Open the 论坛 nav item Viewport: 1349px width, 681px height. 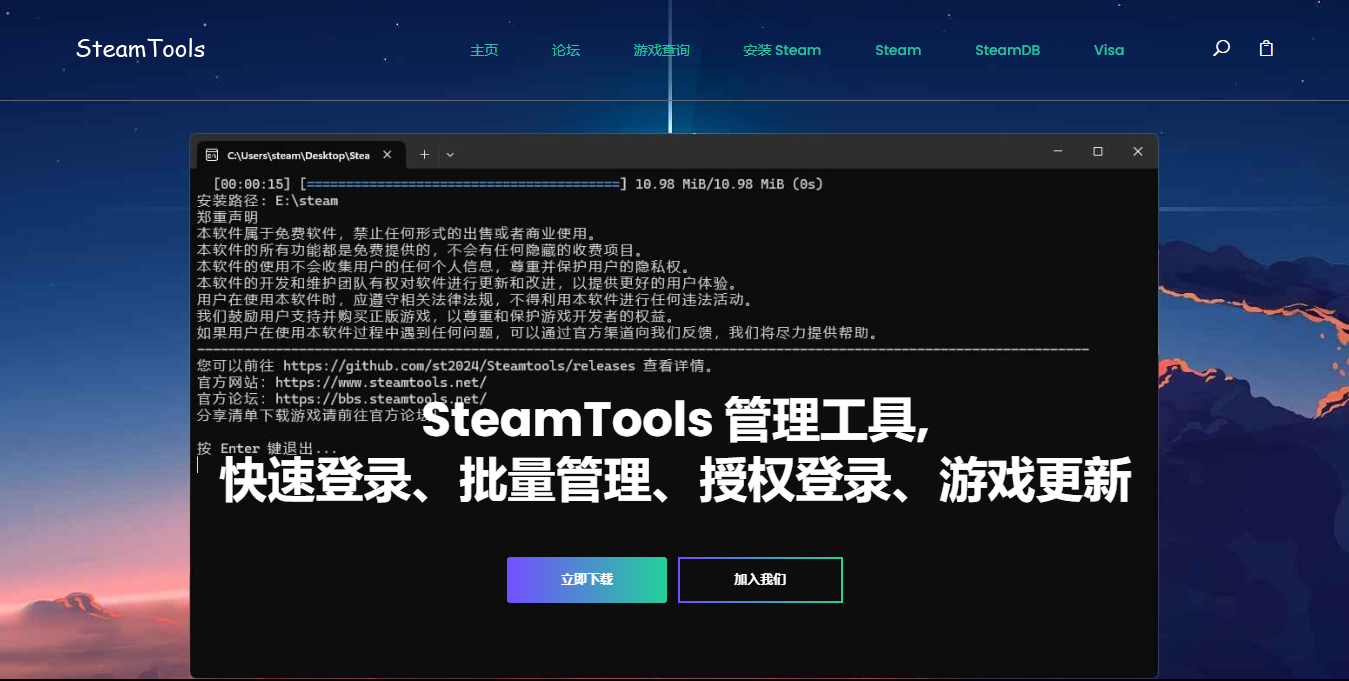(566, 50)
